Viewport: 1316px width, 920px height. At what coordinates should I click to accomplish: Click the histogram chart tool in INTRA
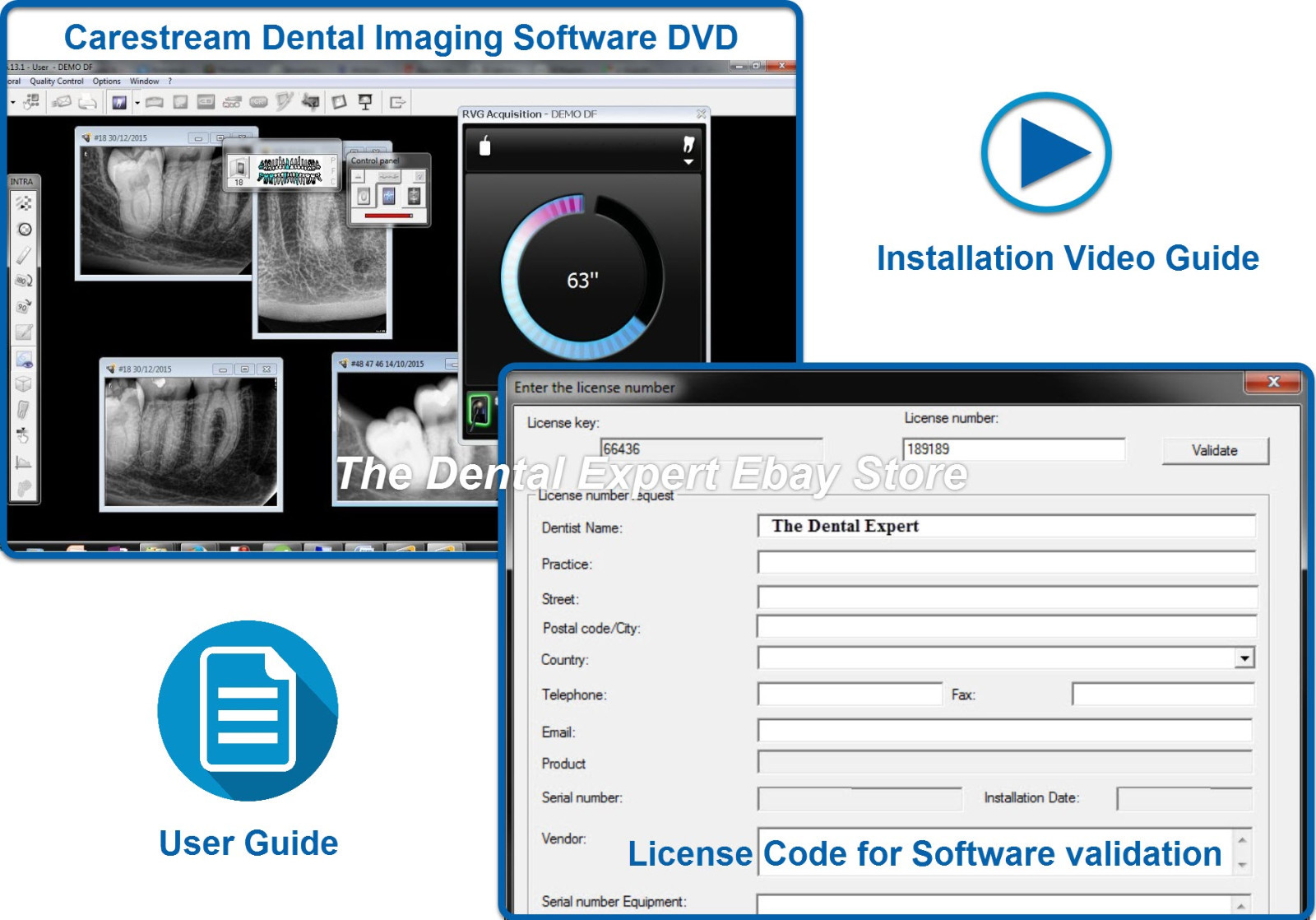click(x=24, y=462)
